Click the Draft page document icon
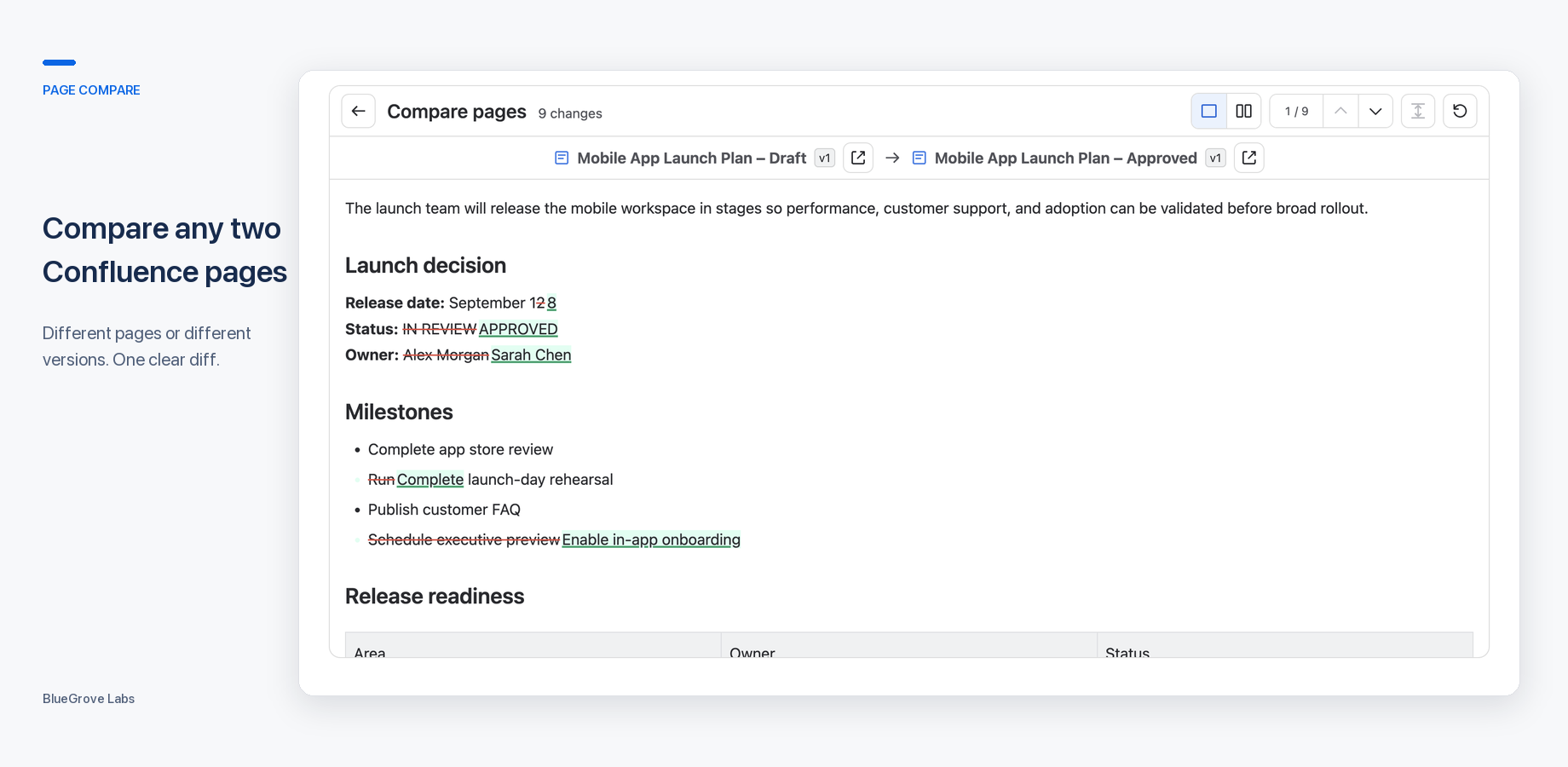Image resolution: width=1568 pixels, height=767 pixels. [x=562, y=158]
